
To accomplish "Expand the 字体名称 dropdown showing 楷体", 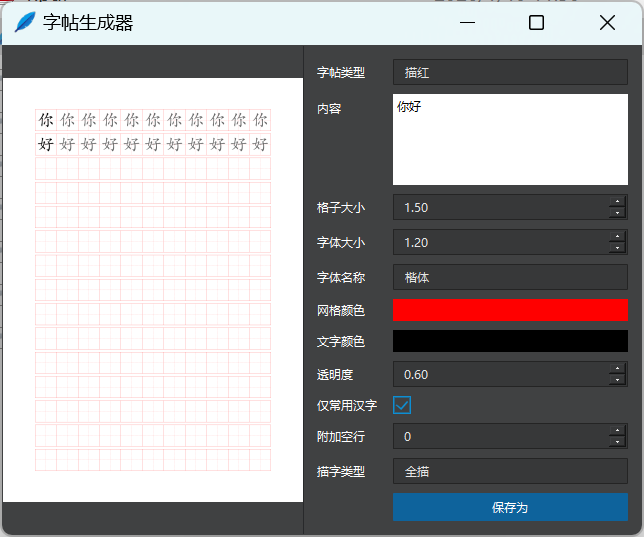I will 509,277.
